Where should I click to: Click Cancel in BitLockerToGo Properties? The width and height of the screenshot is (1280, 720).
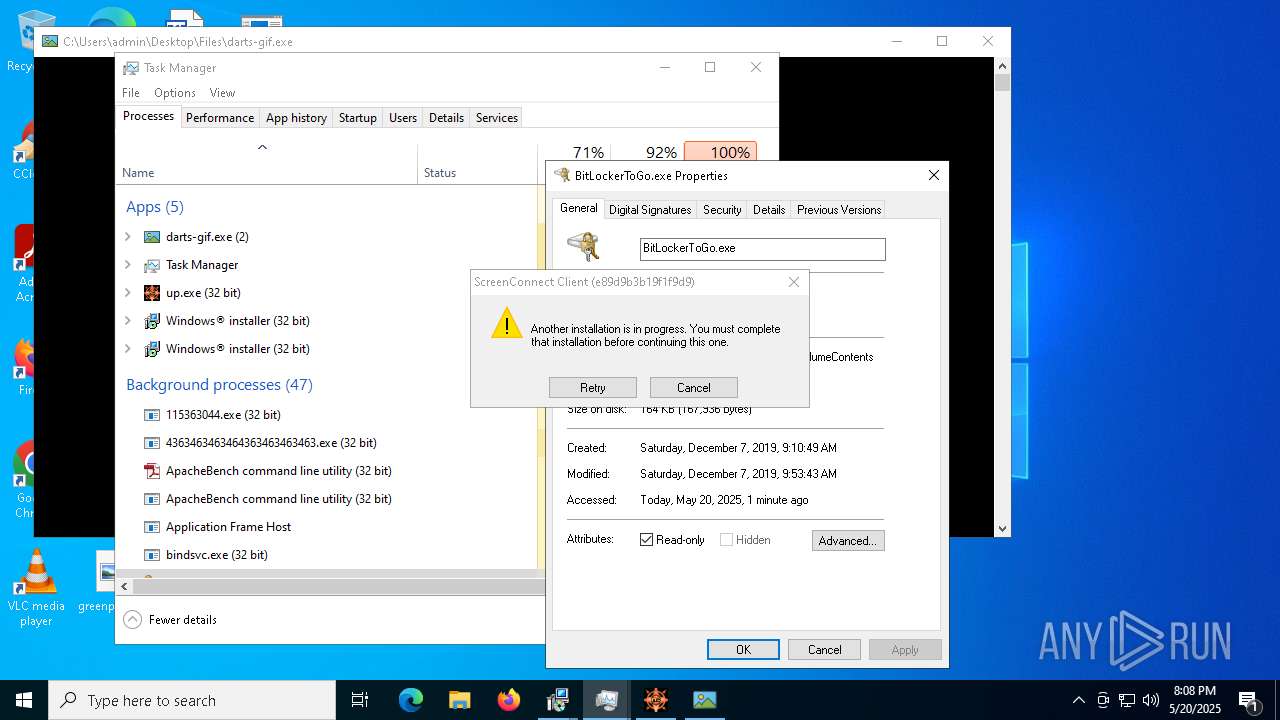coord(824,650)
